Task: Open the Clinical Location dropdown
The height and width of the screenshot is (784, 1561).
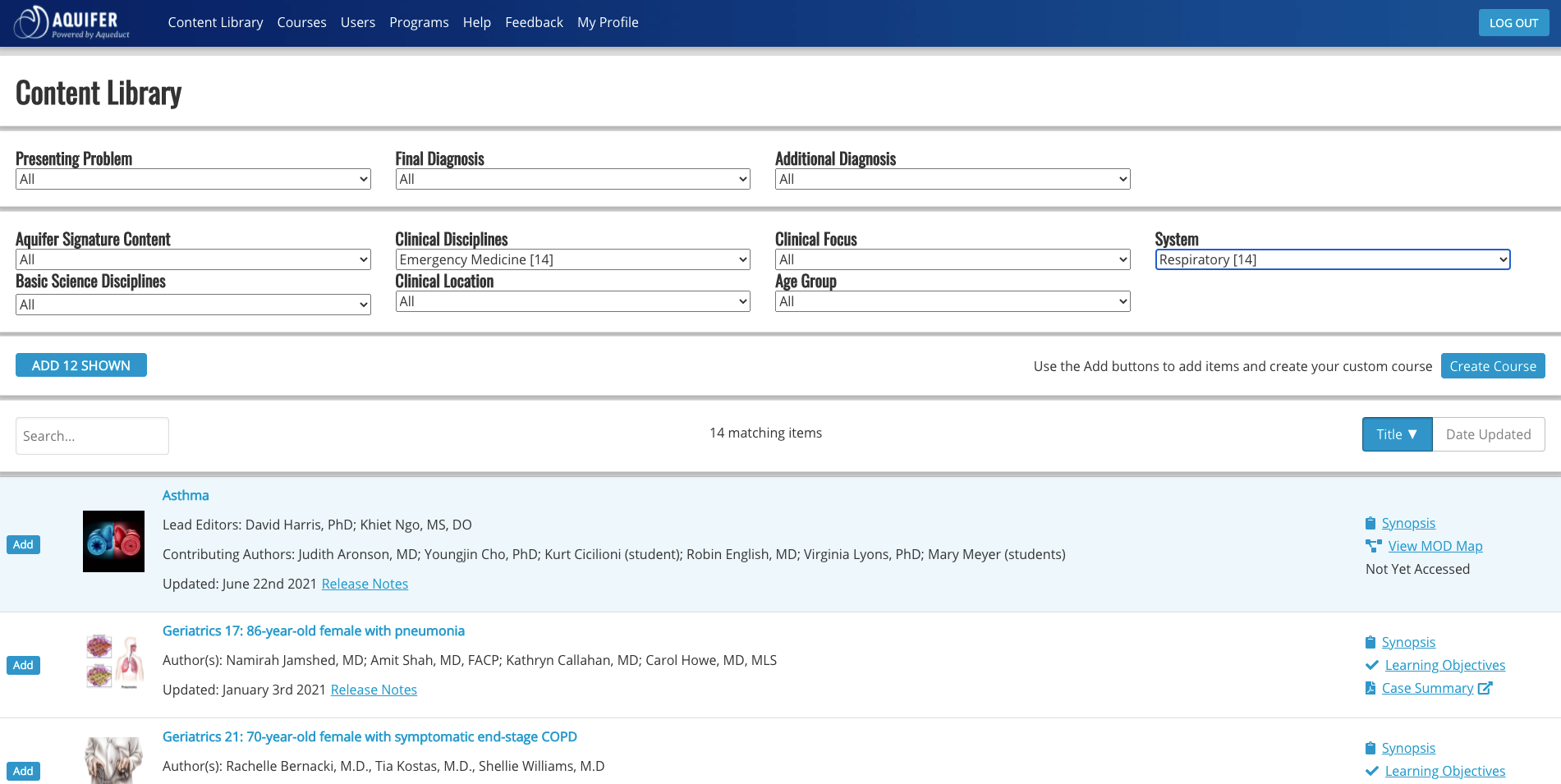Action: (572, 301)
